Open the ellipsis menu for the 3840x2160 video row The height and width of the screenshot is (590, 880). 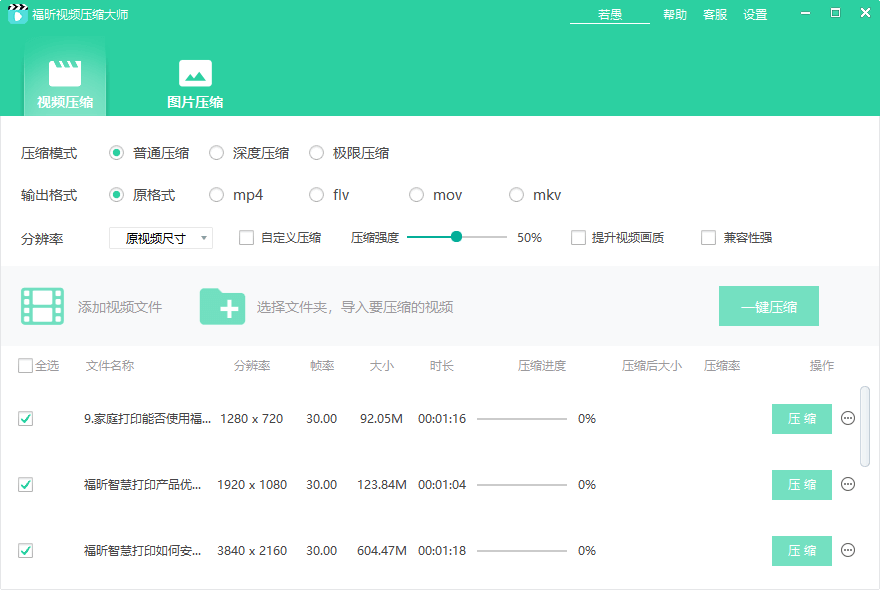847,551
